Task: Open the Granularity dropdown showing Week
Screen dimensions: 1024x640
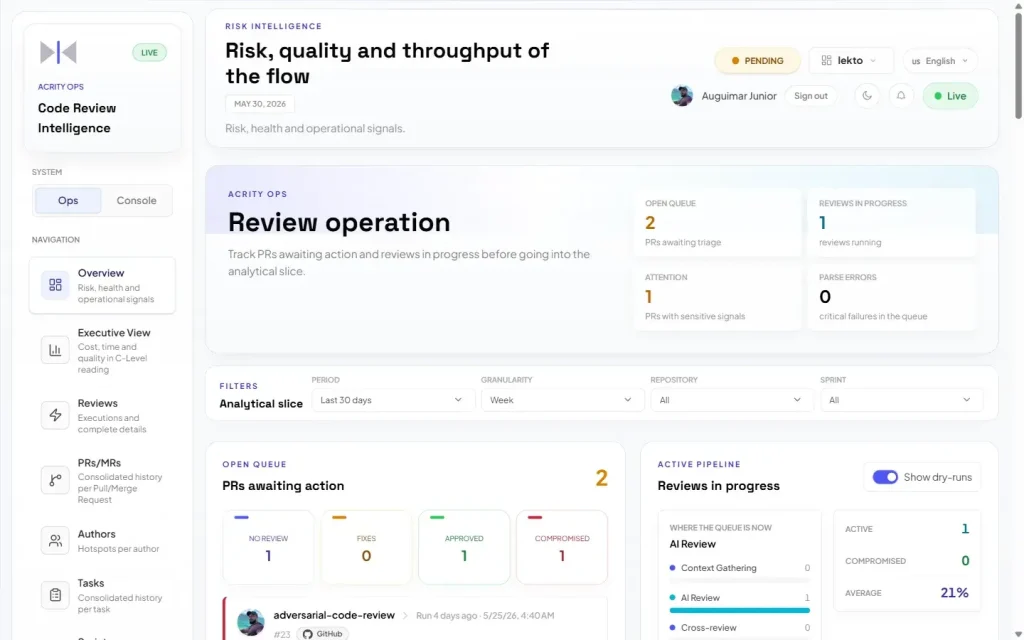Action: pyautogui.click(x=562, y=400)
